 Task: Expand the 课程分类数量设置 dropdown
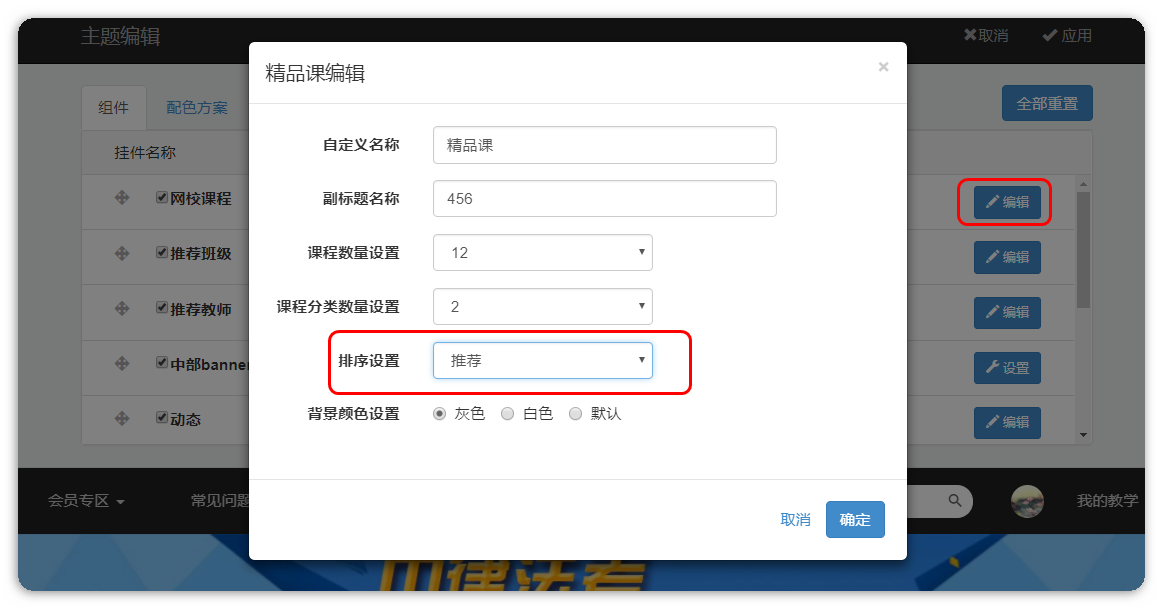coord(542,307)
